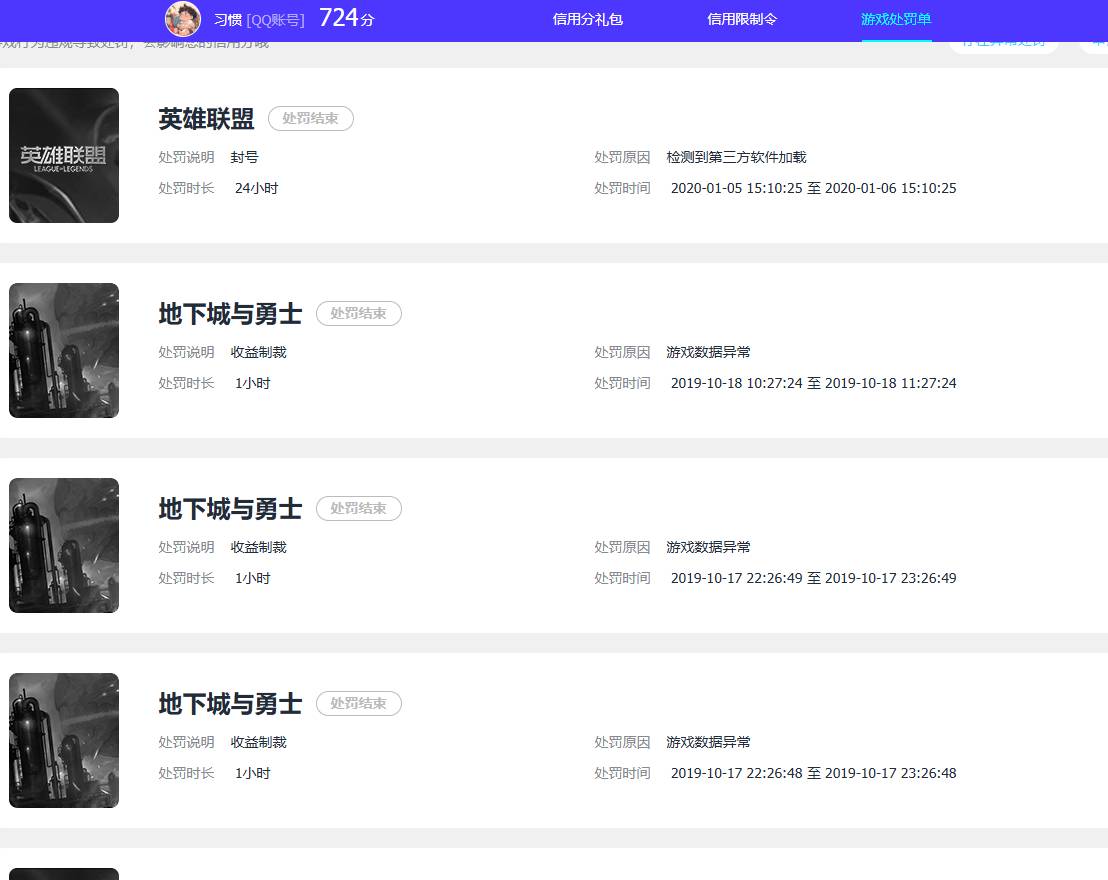Switch to the 信用分礼包 tab
This screenshot has width=1108, height=880.
point(587,18)
